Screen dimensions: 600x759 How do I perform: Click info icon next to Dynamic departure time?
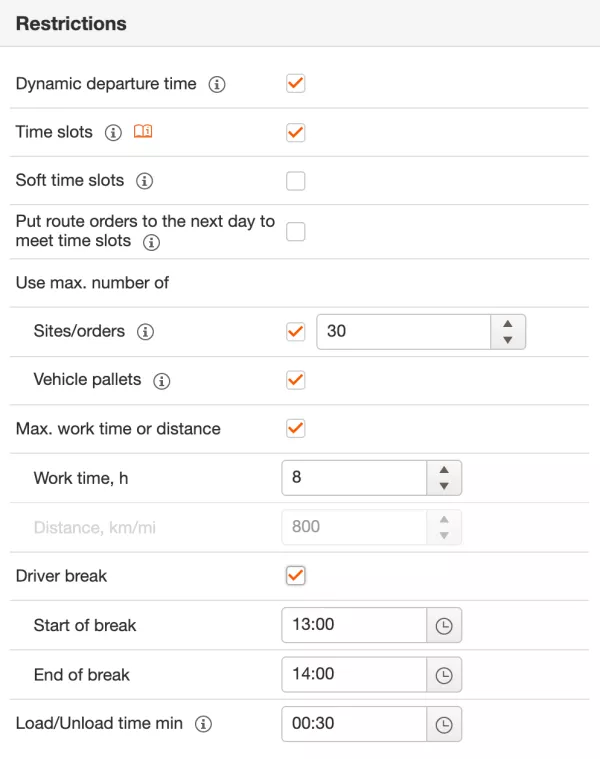[x=217, y=85]
